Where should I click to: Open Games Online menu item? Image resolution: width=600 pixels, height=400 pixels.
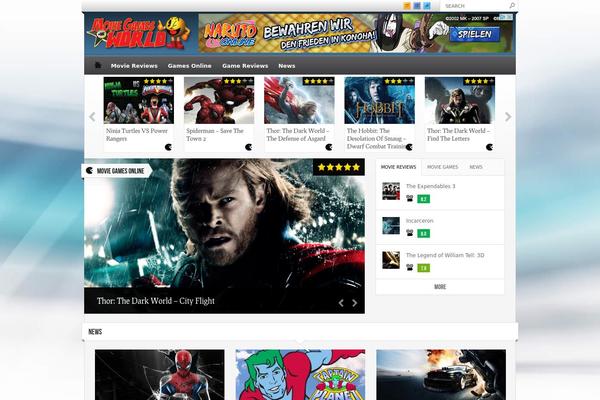point(189,66)
